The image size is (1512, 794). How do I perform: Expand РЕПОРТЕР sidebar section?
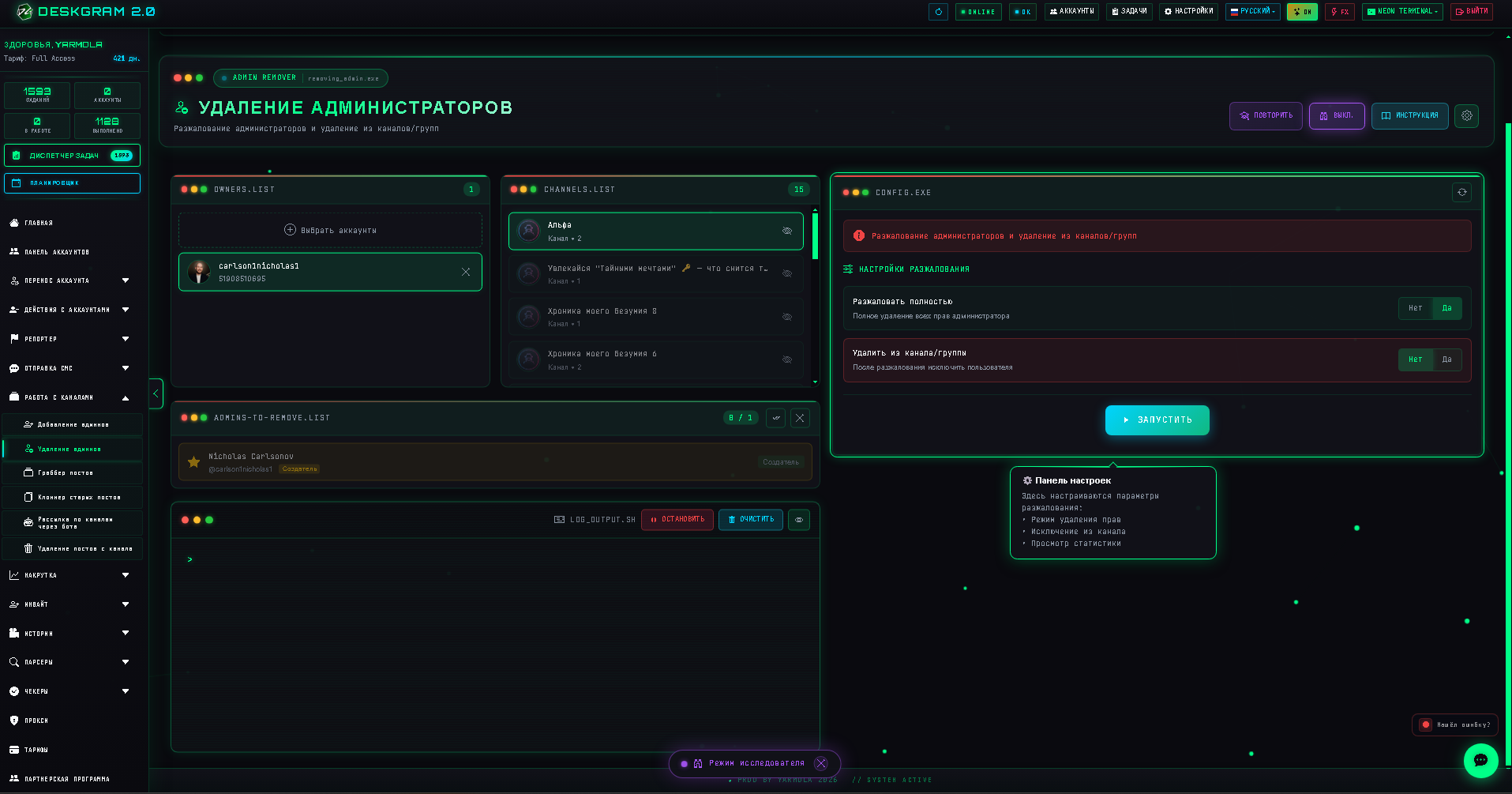tap(71, 339)
